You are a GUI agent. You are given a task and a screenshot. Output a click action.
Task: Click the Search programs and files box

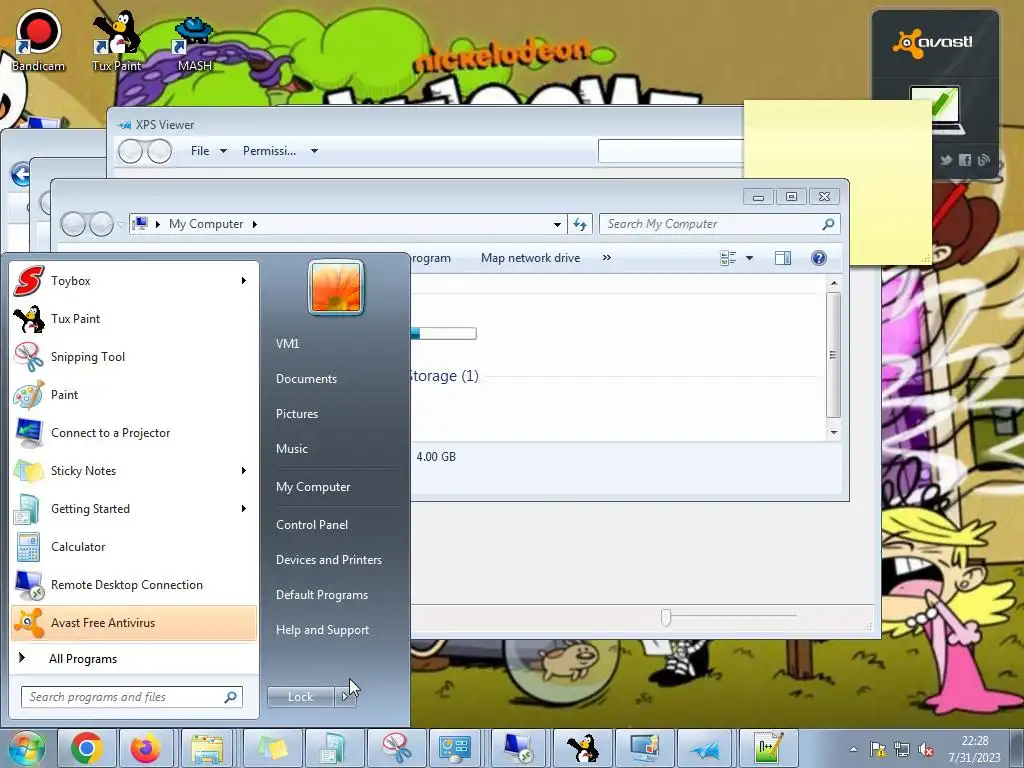click(131, 697)
